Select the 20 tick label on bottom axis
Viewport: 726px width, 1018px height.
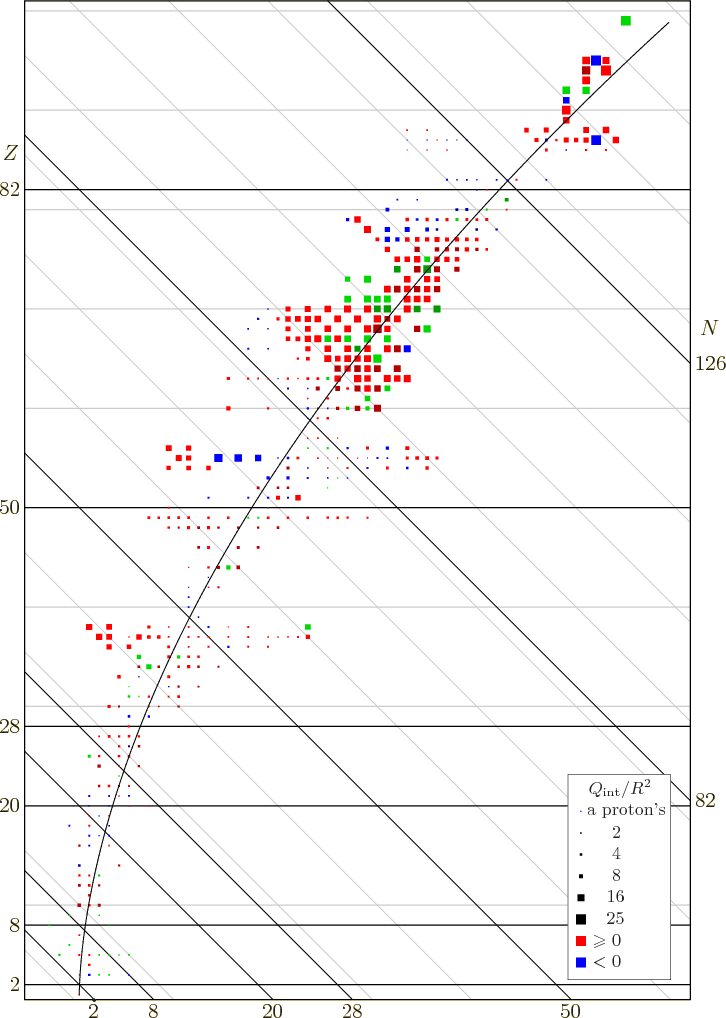click(272, 1010)
